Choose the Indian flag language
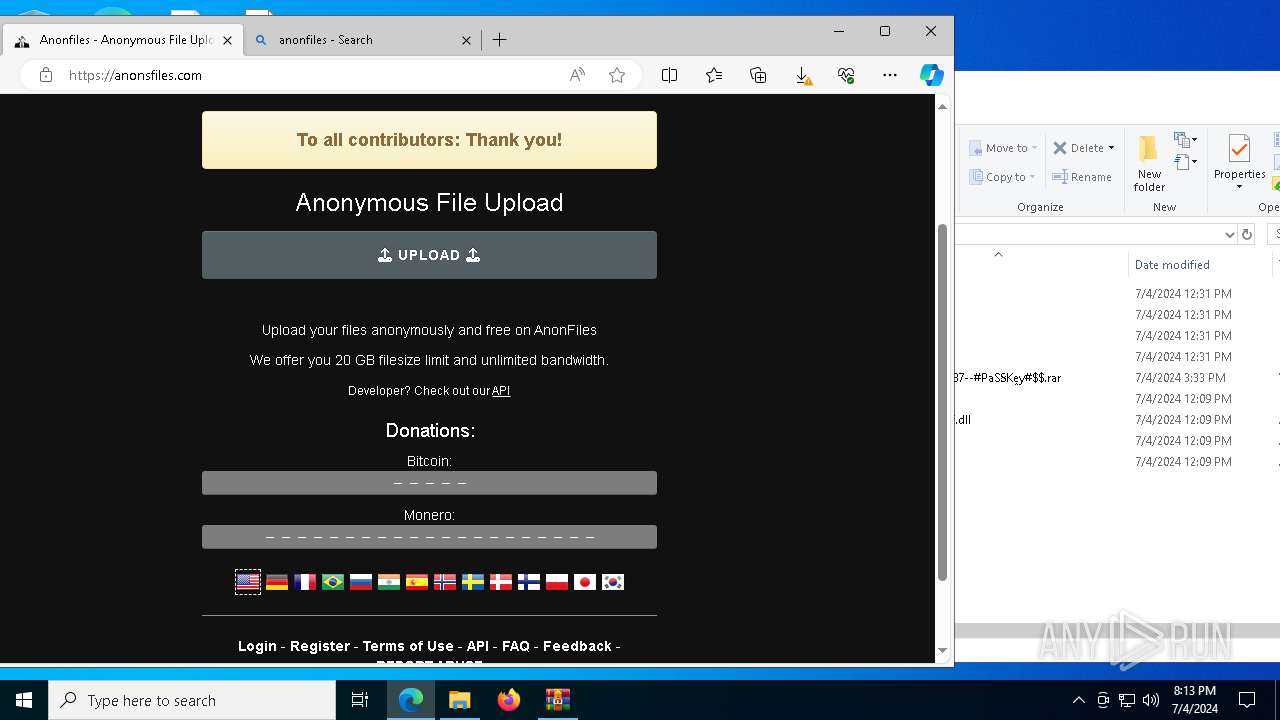This screenshot has height=720, width=1280. pos(389,582)
